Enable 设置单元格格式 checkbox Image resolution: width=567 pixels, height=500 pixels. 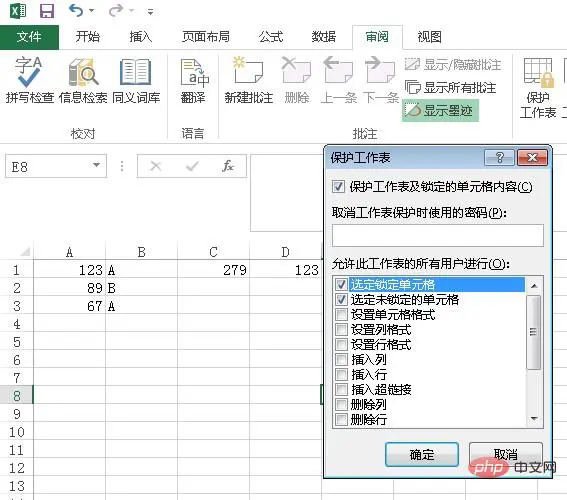[341, 315]
